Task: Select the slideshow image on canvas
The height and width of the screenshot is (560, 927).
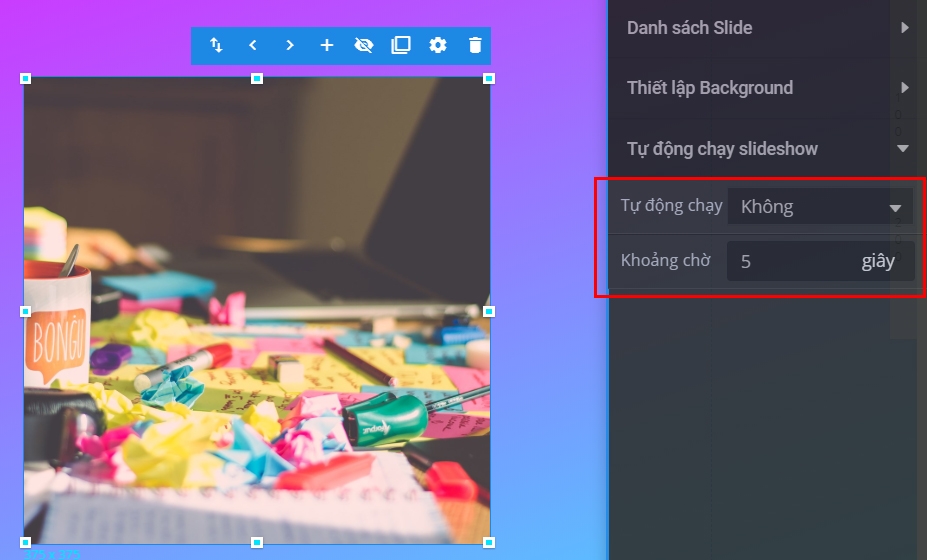Action: (x=257, y=311)
